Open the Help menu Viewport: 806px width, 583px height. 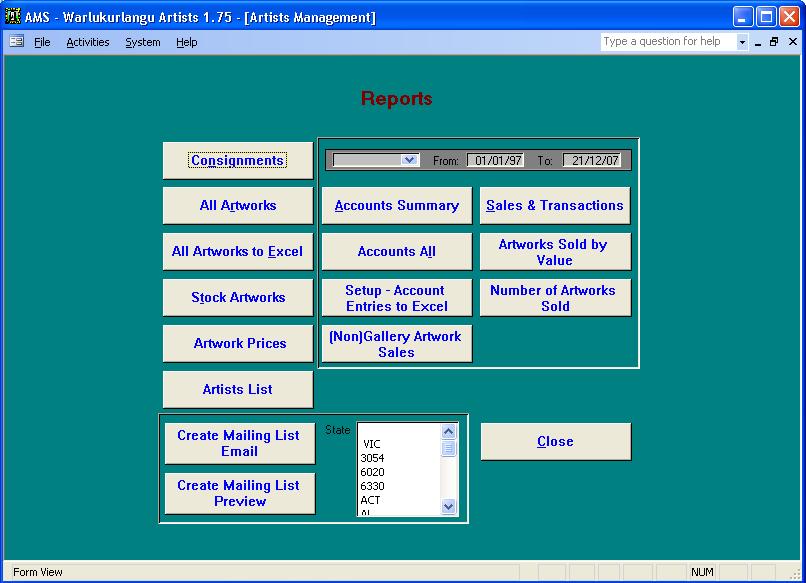187,42
